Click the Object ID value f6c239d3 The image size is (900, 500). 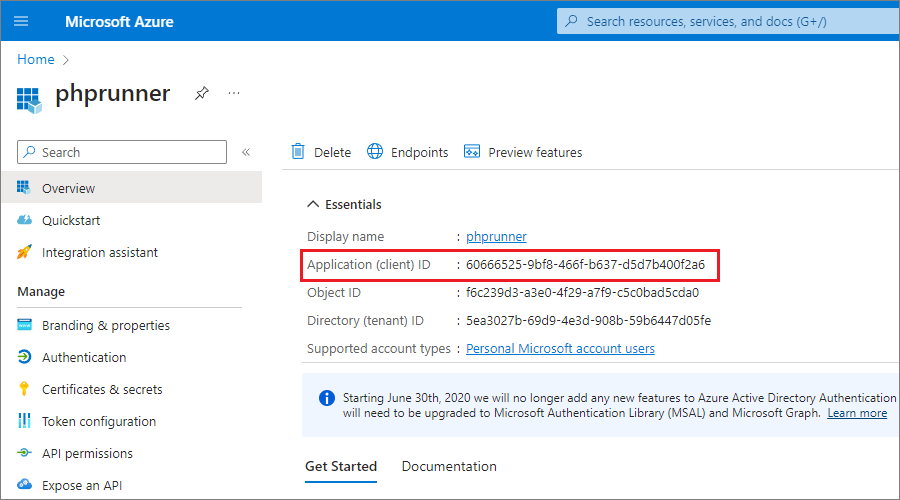[583, 293]
